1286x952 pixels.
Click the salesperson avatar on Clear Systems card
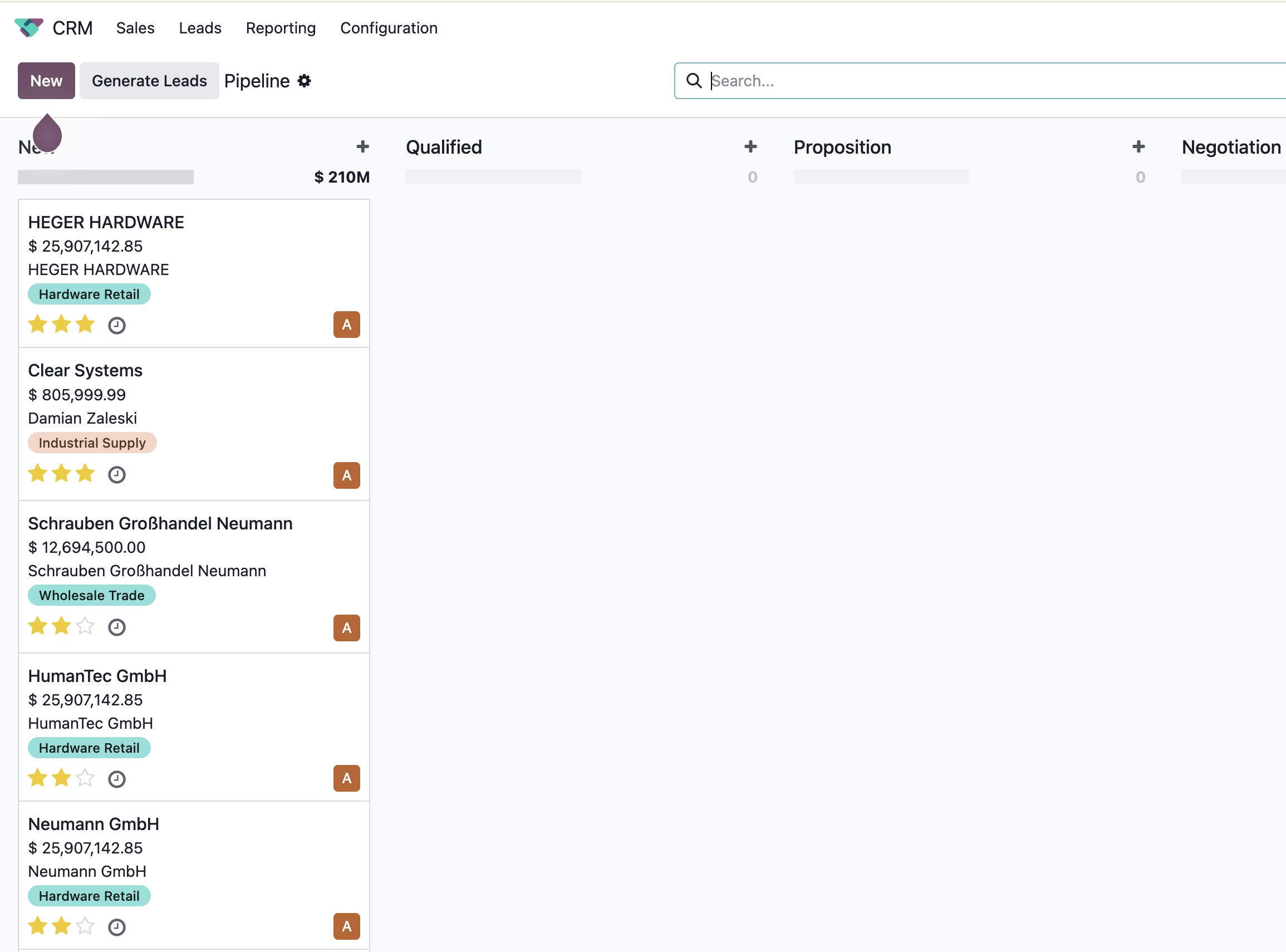pos(346,475)
